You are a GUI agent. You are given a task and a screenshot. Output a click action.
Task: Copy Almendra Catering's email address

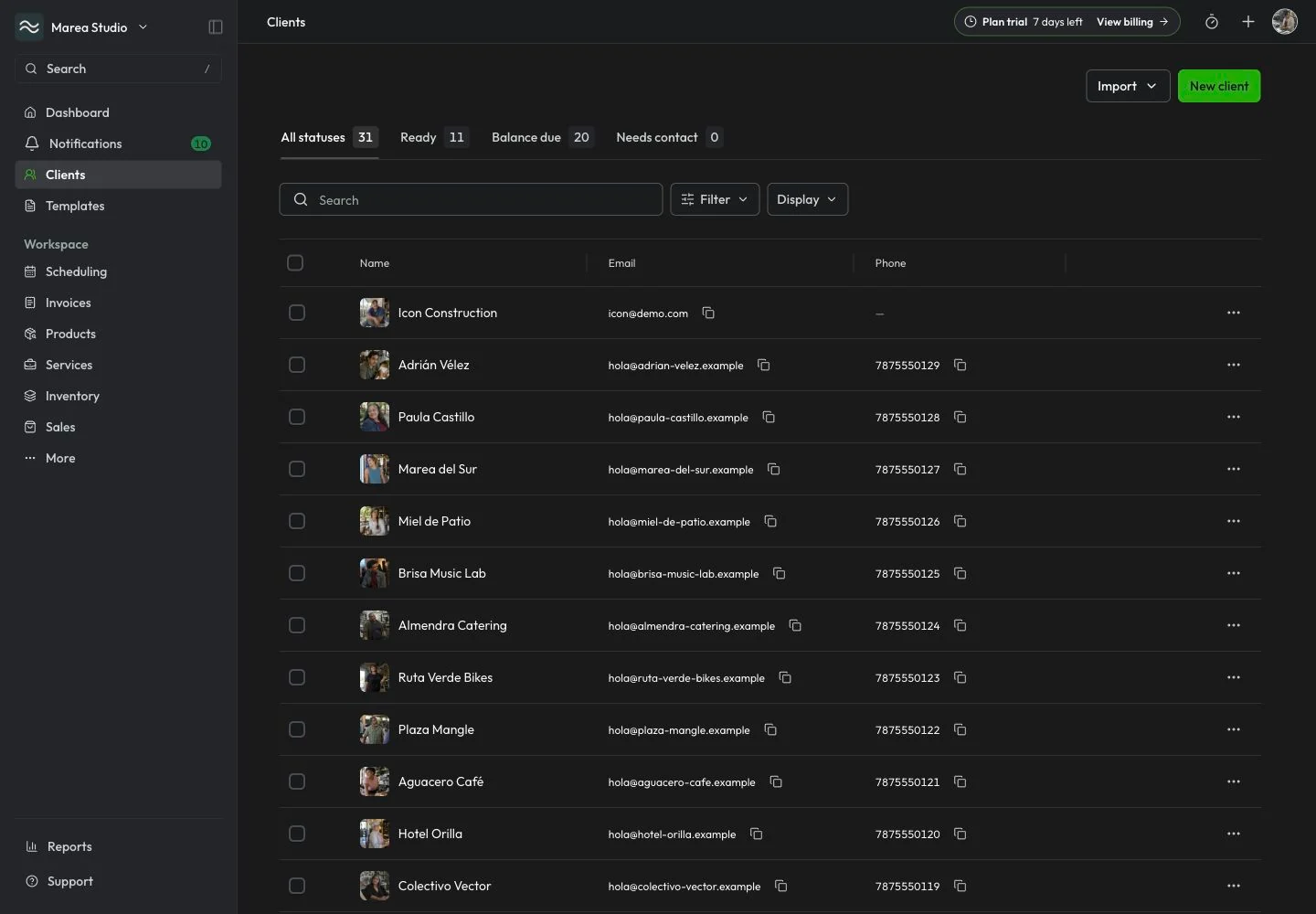coord(795,625)
